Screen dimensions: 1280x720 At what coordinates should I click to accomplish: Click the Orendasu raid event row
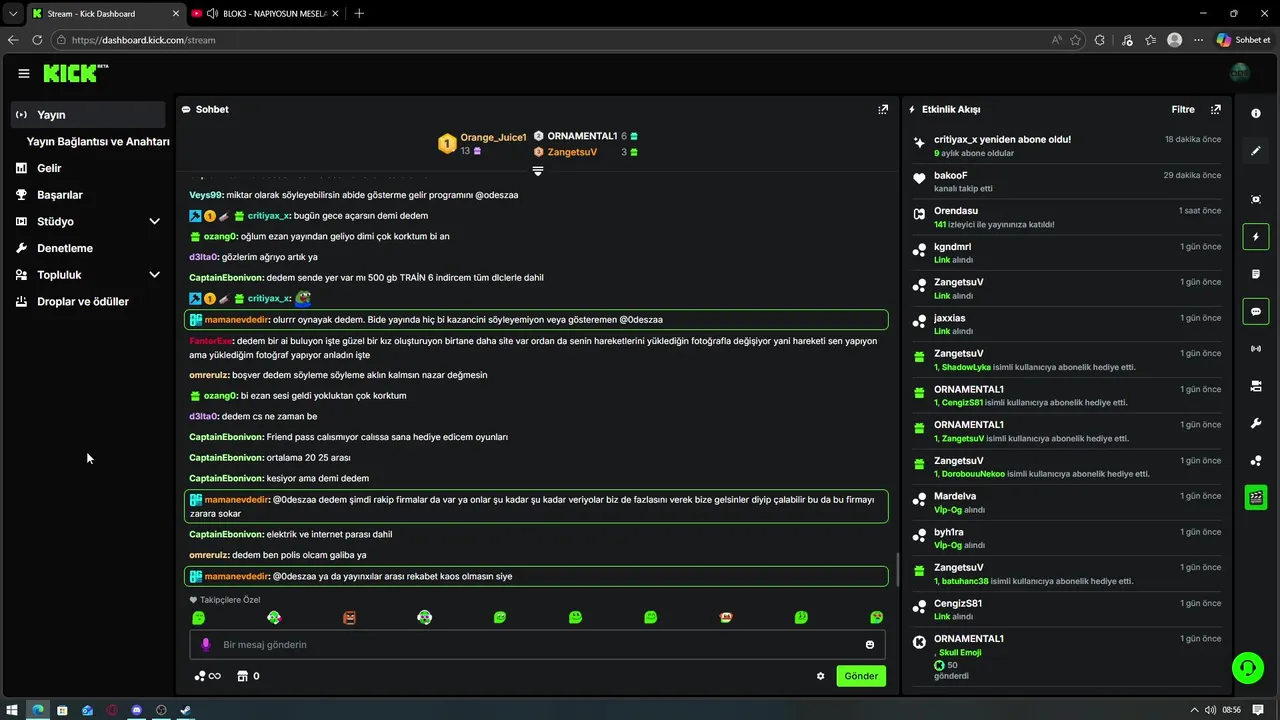tap(1066, 217)
